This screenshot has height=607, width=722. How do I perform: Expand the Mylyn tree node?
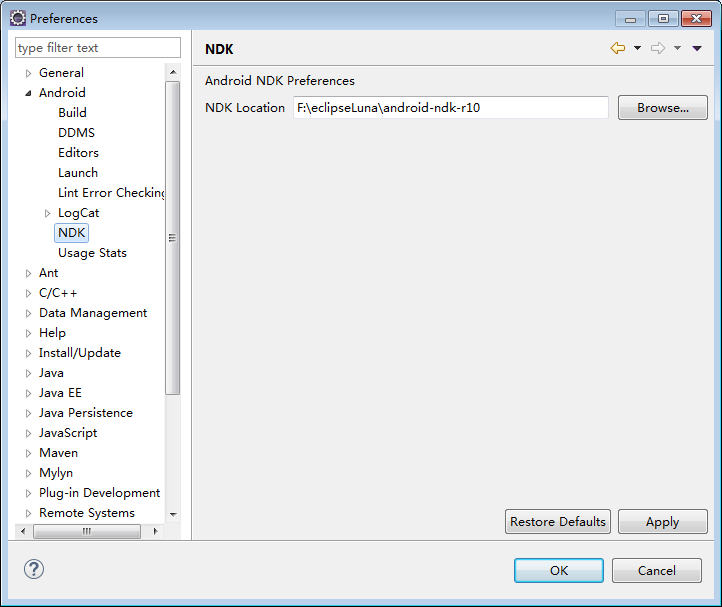pyautogui.click(x=29, y=473)
